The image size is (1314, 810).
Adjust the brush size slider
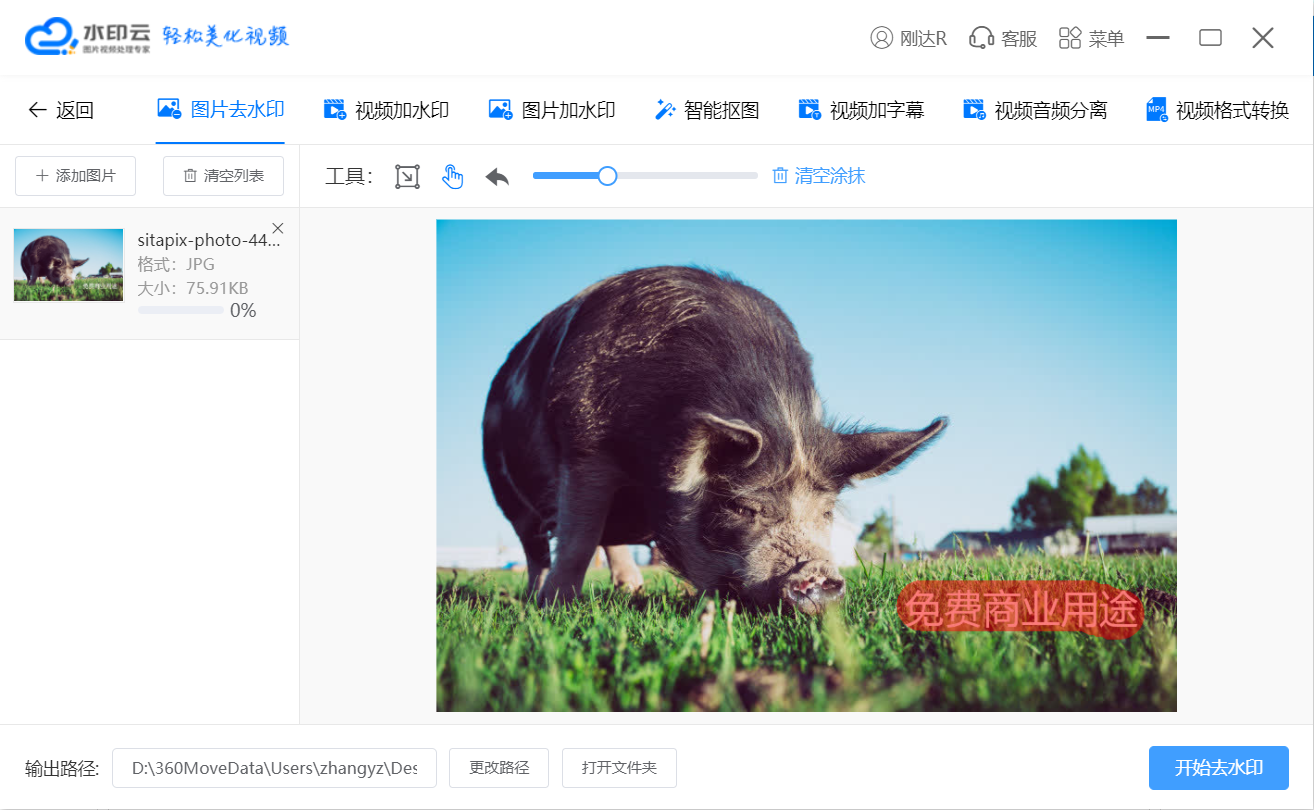coord(607,176)
